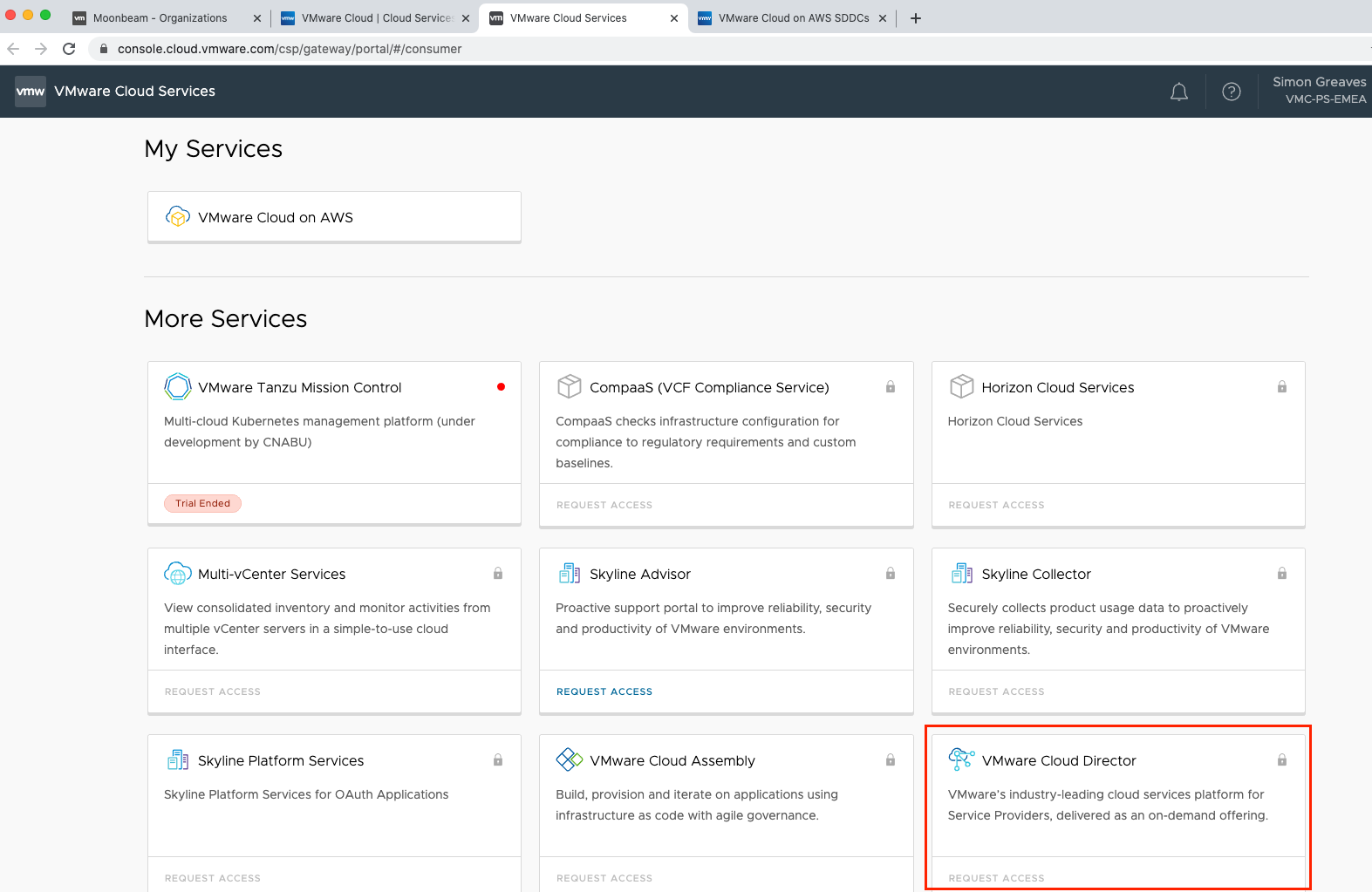Click Request Access on Skyline Collector
This screenshot has height=892, width=1372.
pyautogui.click(x=996, y=691)
